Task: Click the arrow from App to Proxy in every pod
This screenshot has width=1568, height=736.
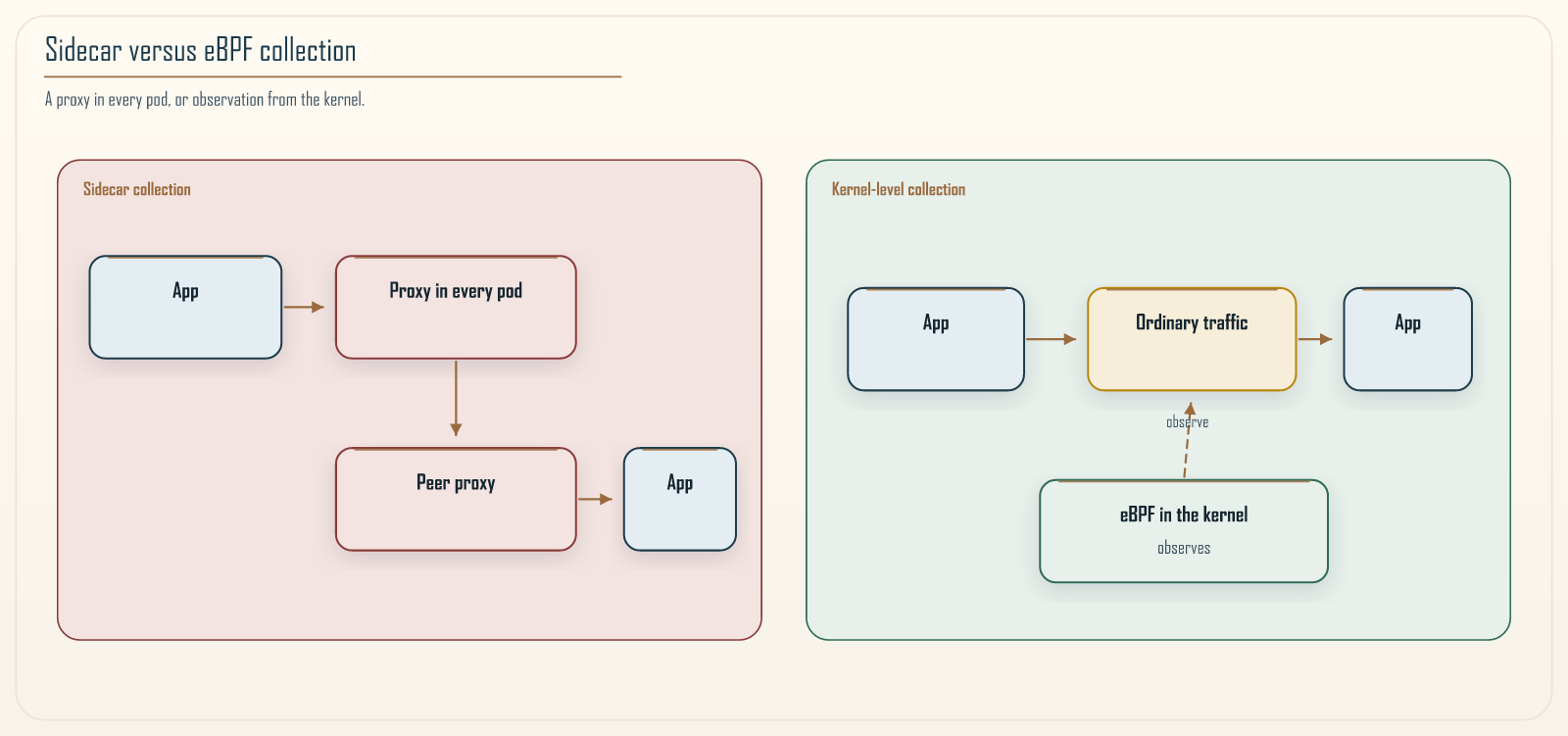Action: tap(304, 308)
